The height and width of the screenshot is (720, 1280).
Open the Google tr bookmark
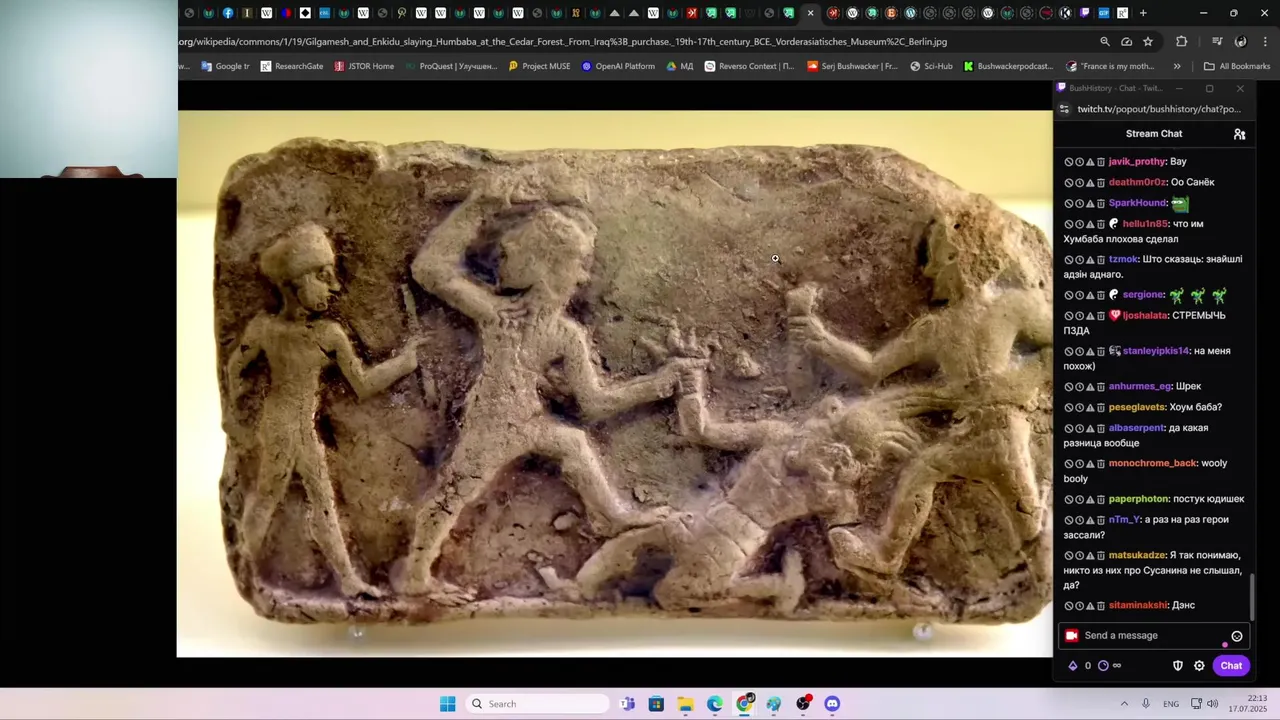[225, 67]
